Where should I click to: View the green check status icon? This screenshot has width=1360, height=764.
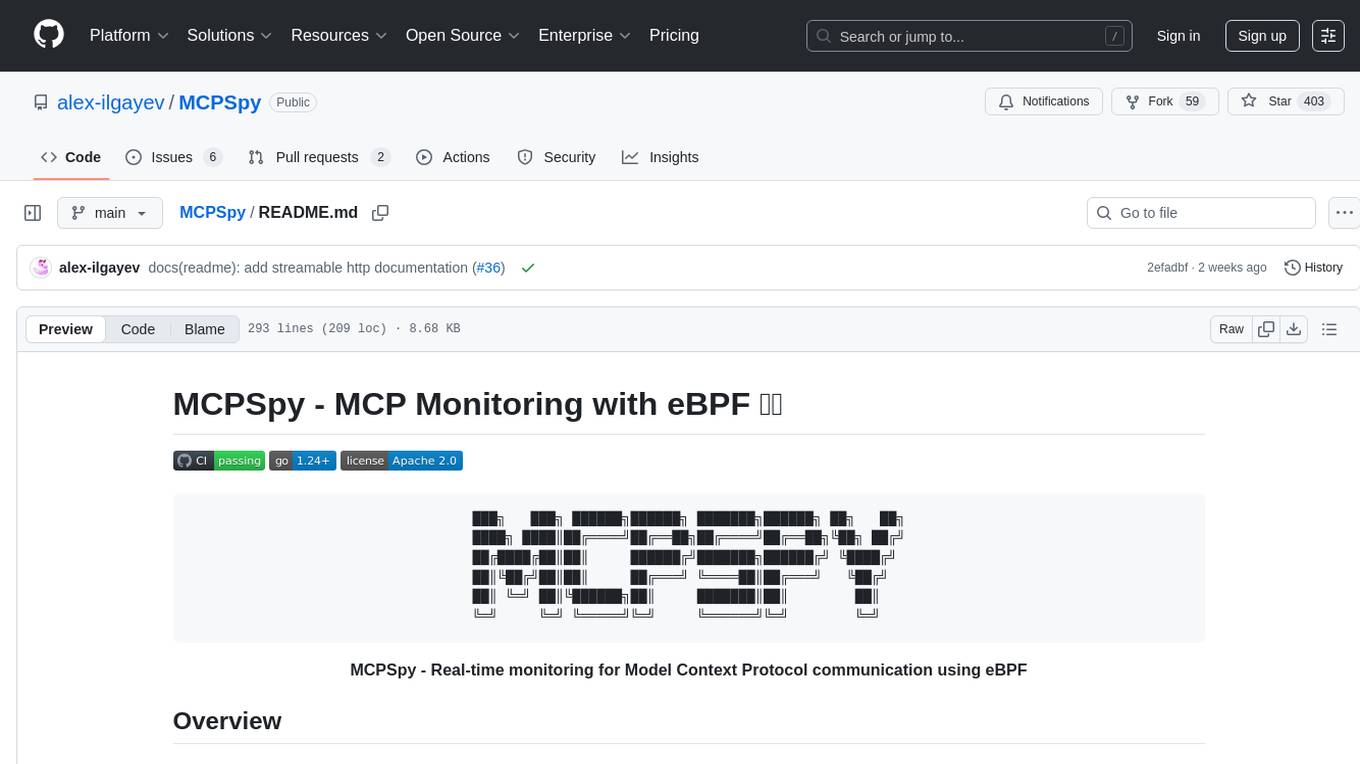pyautogui.click(x=528, y=267)
